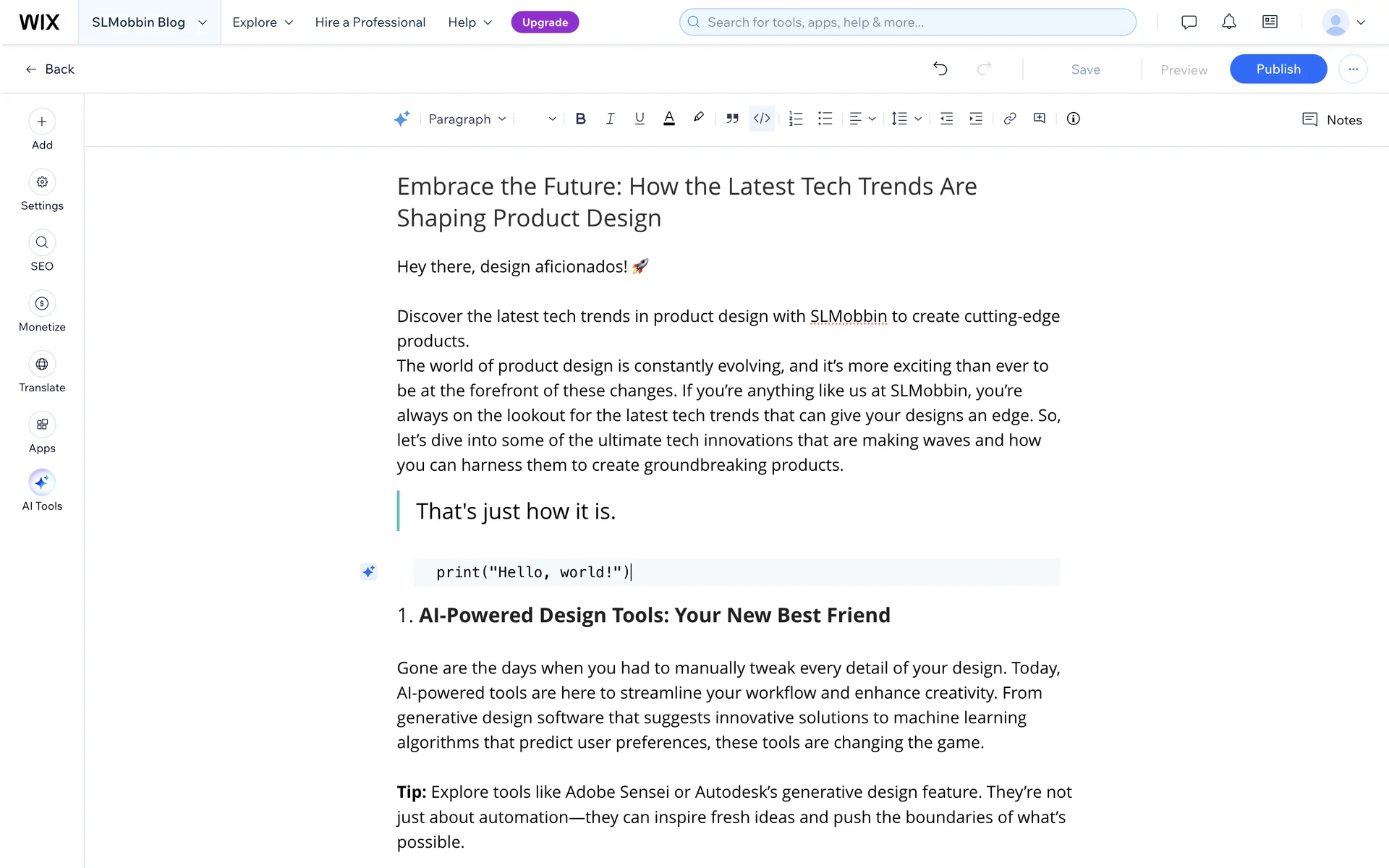
Task: Open the text color picker
Action: coord(669,119)
